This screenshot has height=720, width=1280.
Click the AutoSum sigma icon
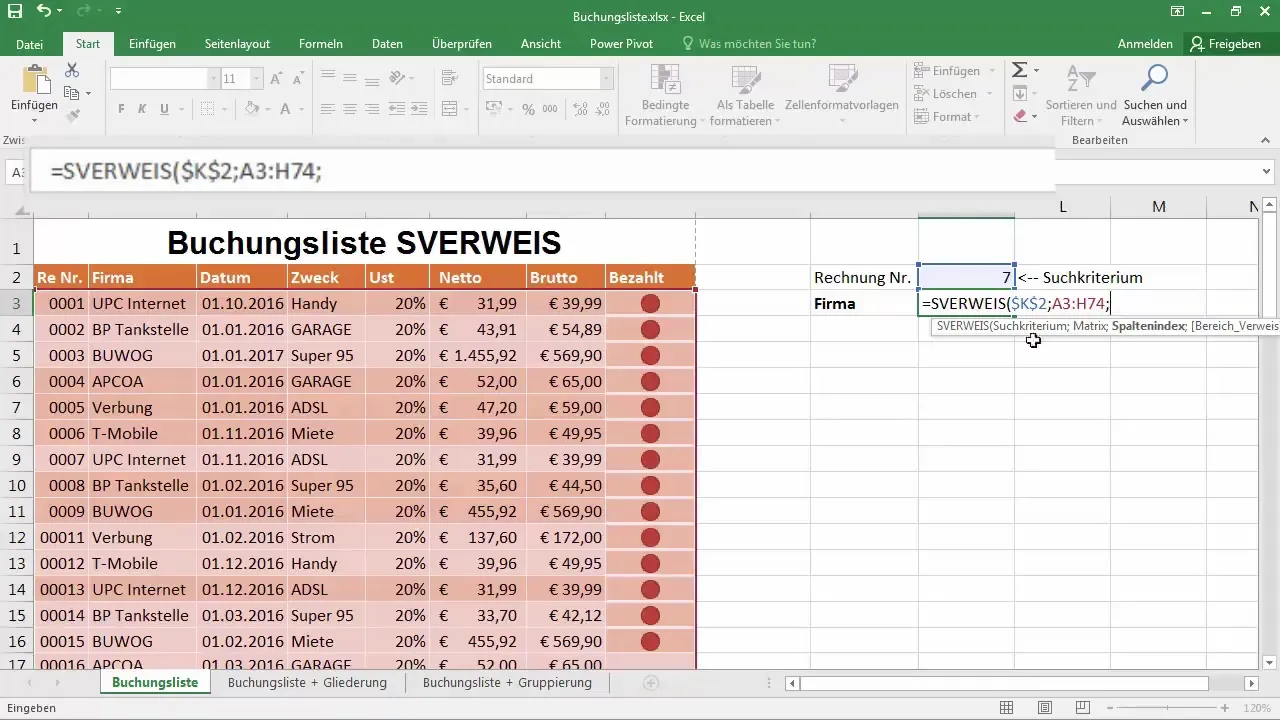click(x=1019, y=70)
